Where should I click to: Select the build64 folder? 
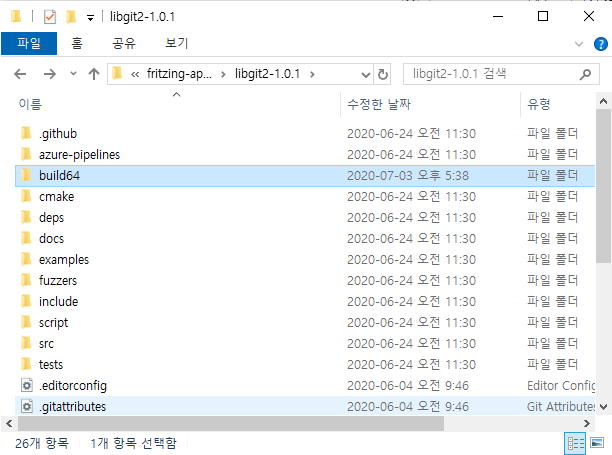pyautogui.click(x=305, y=176)
